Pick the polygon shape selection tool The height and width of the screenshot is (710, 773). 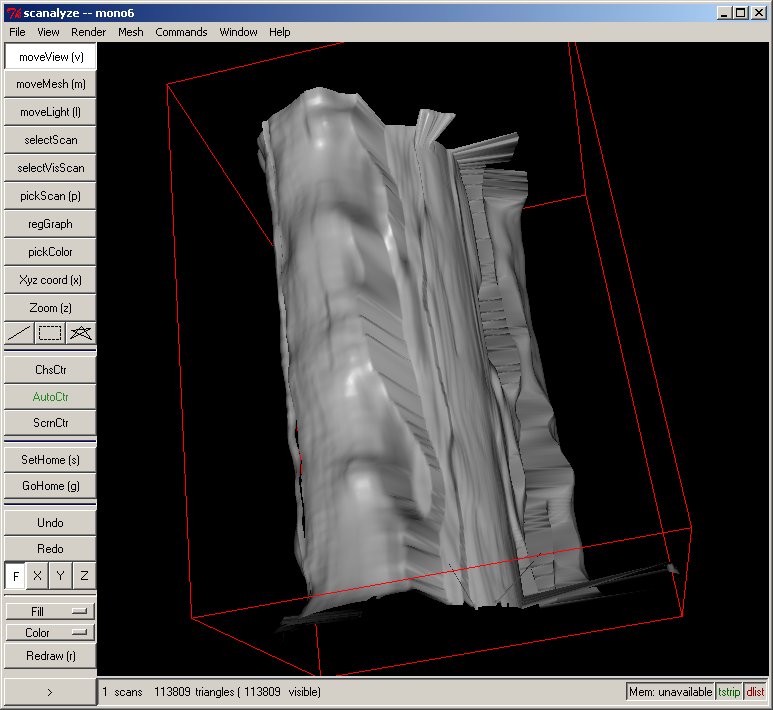click(80, 333)
